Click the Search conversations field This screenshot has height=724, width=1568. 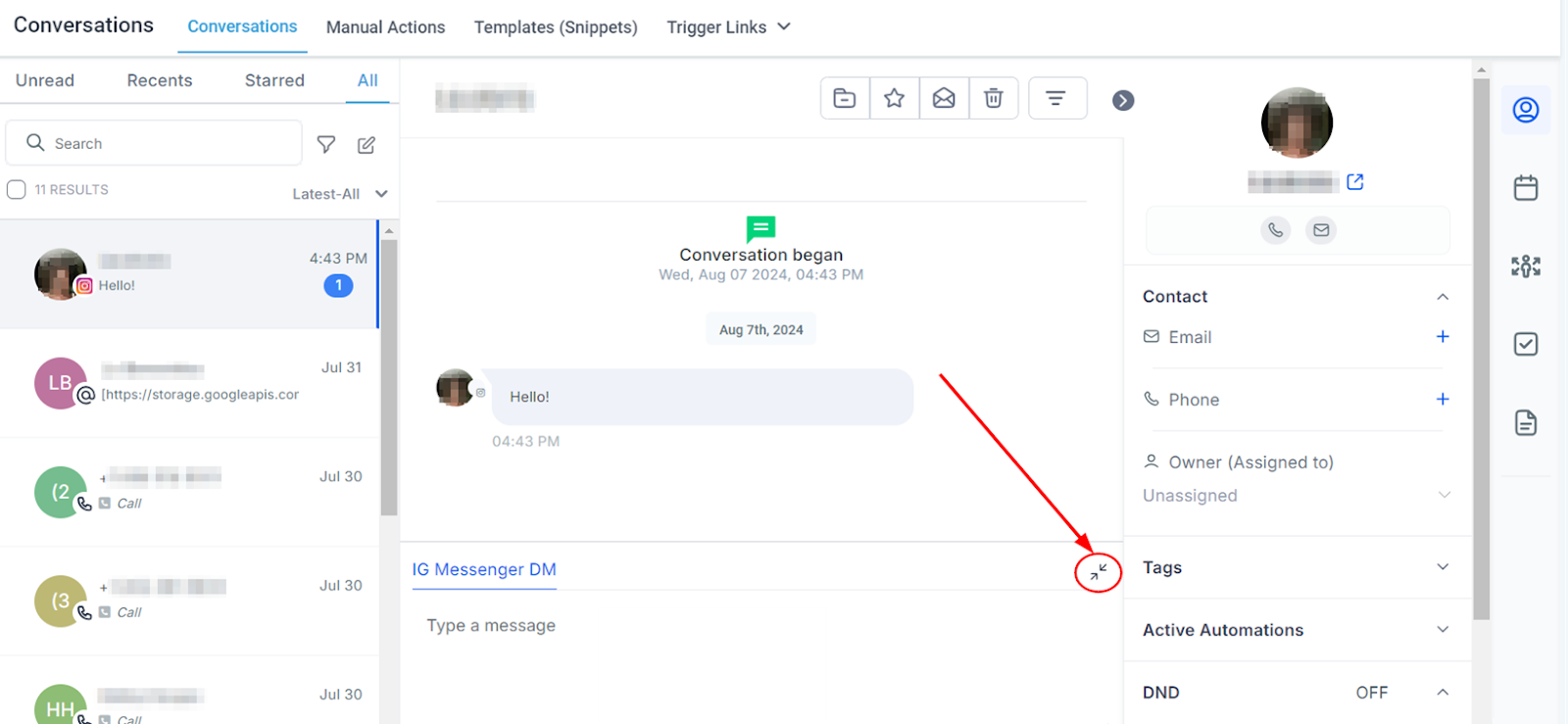click(x=154, y=143)
